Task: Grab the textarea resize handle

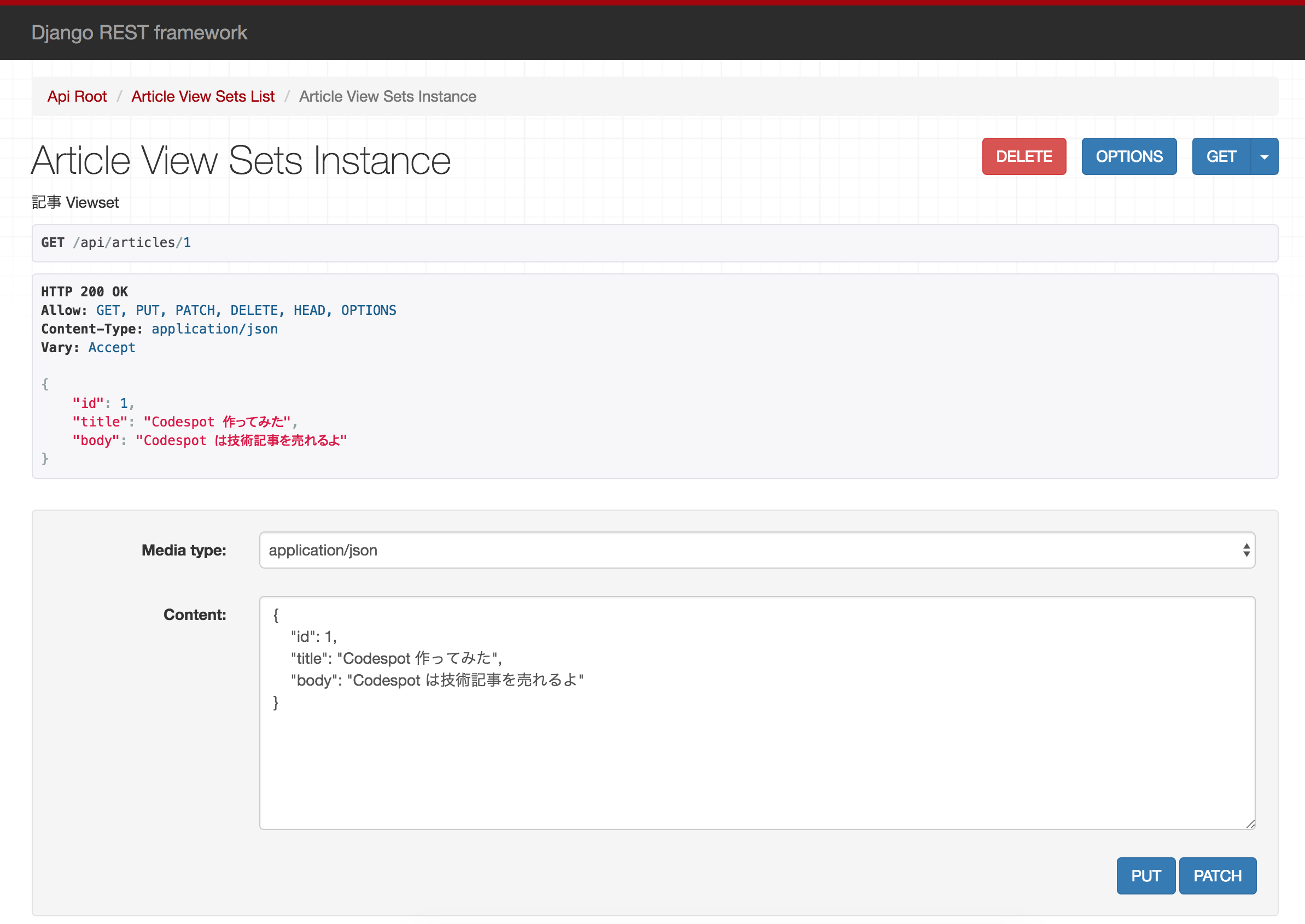Action: pos(1250,824)
